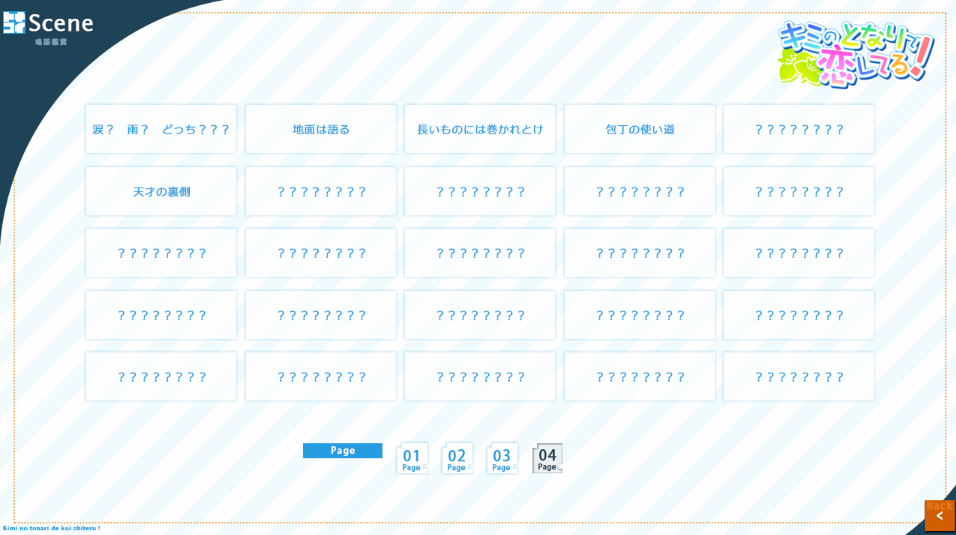This screenshot has width=956, height=535.
Task: Click the orange Back button
Action: 940,515
